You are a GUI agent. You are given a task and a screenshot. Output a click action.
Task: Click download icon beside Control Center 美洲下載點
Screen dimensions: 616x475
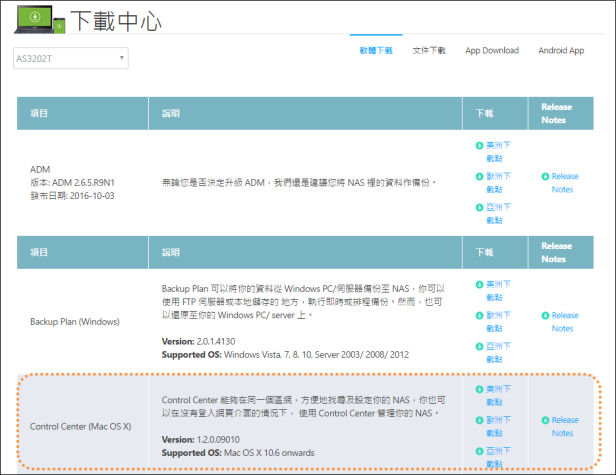480,389
